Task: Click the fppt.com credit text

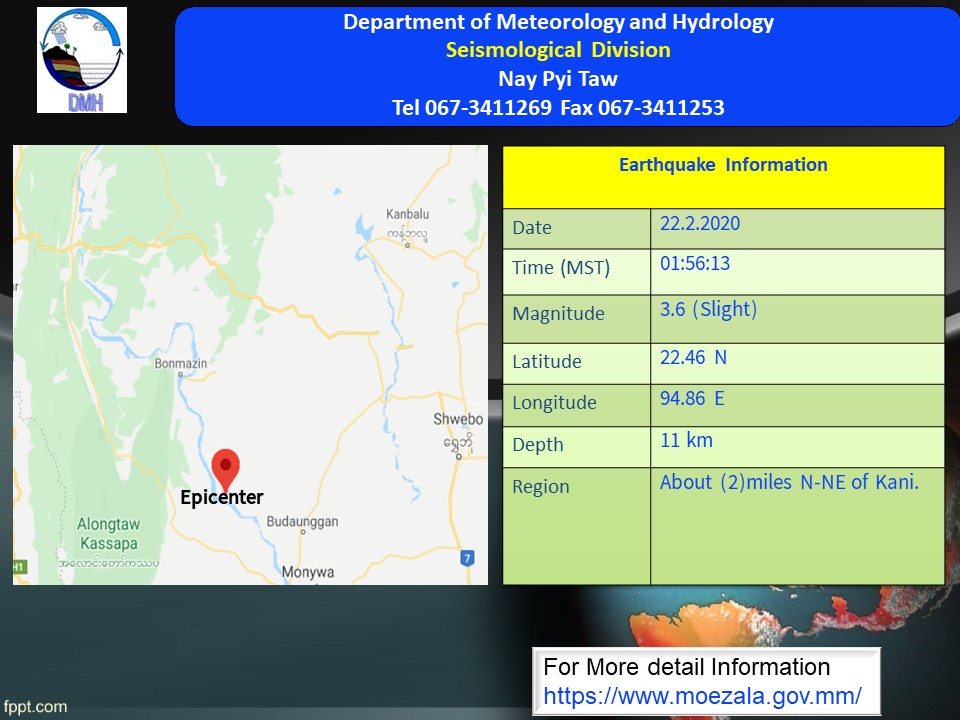Action: 35,707
